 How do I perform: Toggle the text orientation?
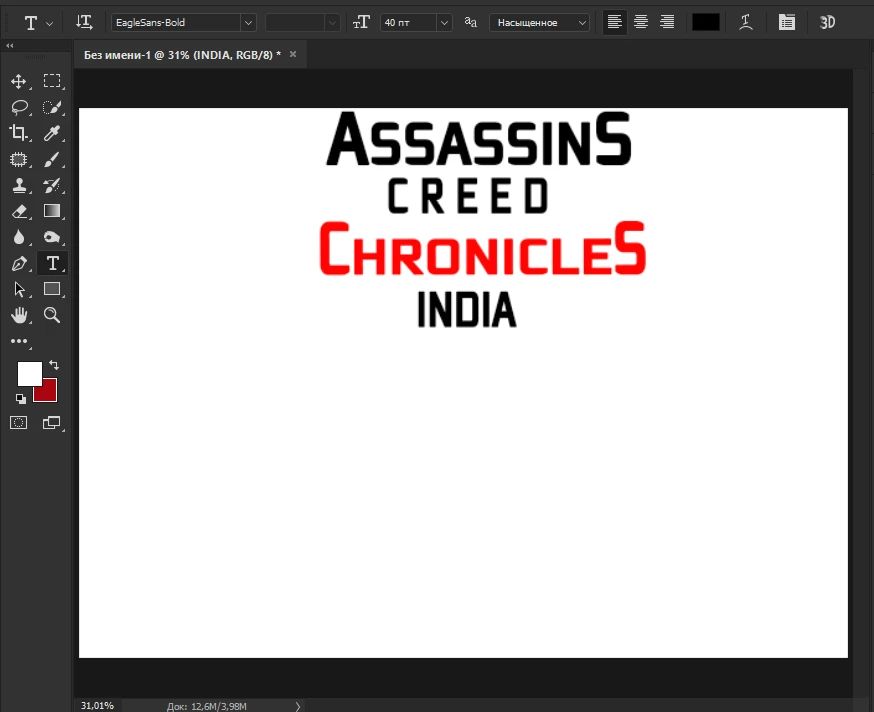pyautogui.click(x=85, y=21)
